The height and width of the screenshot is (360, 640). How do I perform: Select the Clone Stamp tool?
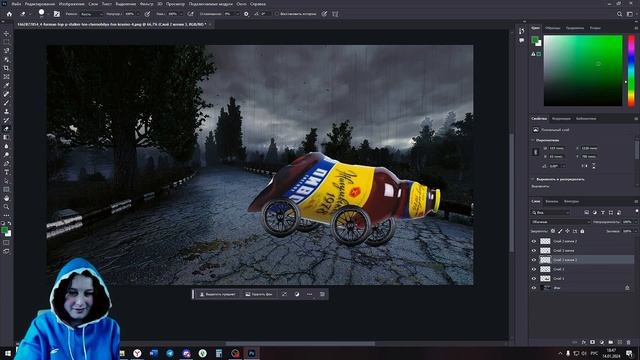pyautogui.click(x=7, y=111)
